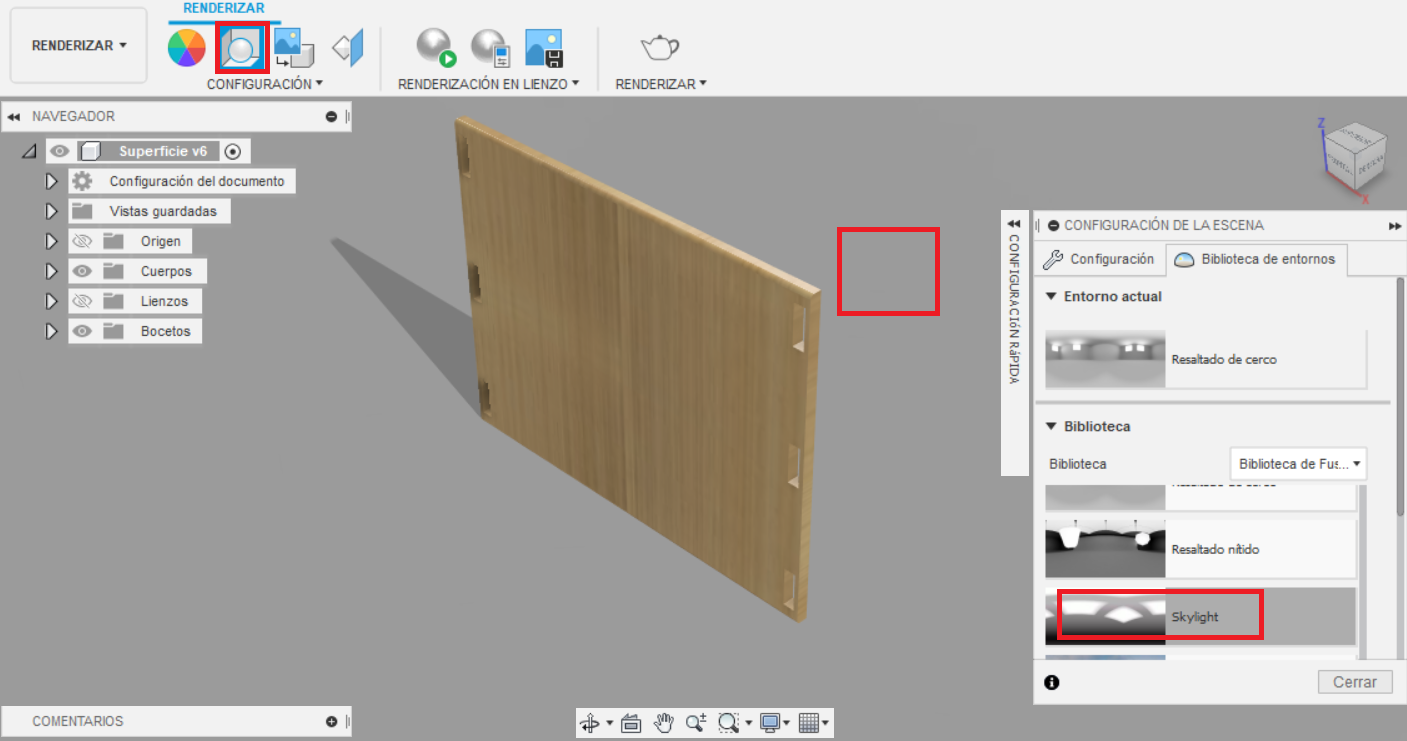This screenshot has height=741, width=1407.
Task: Click the Look At navigation icon
Action: click(x=631, y=722)
